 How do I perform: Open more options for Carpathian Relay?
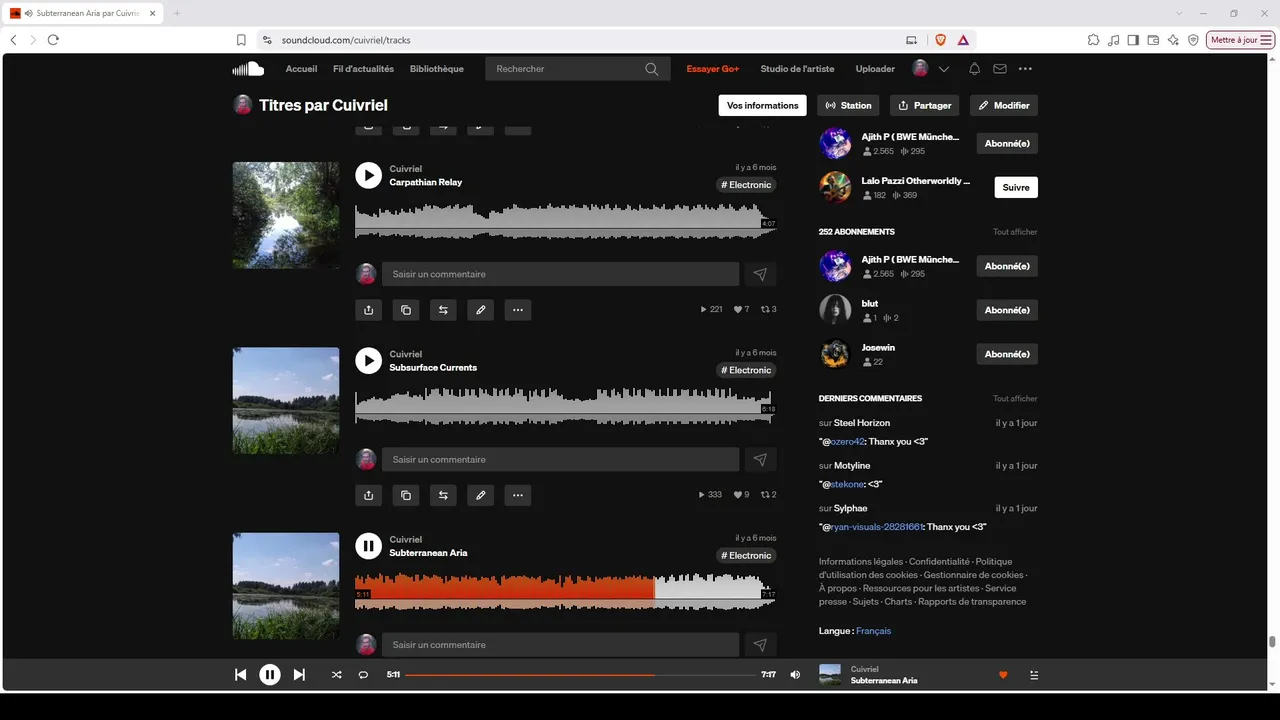pos(518,310)
